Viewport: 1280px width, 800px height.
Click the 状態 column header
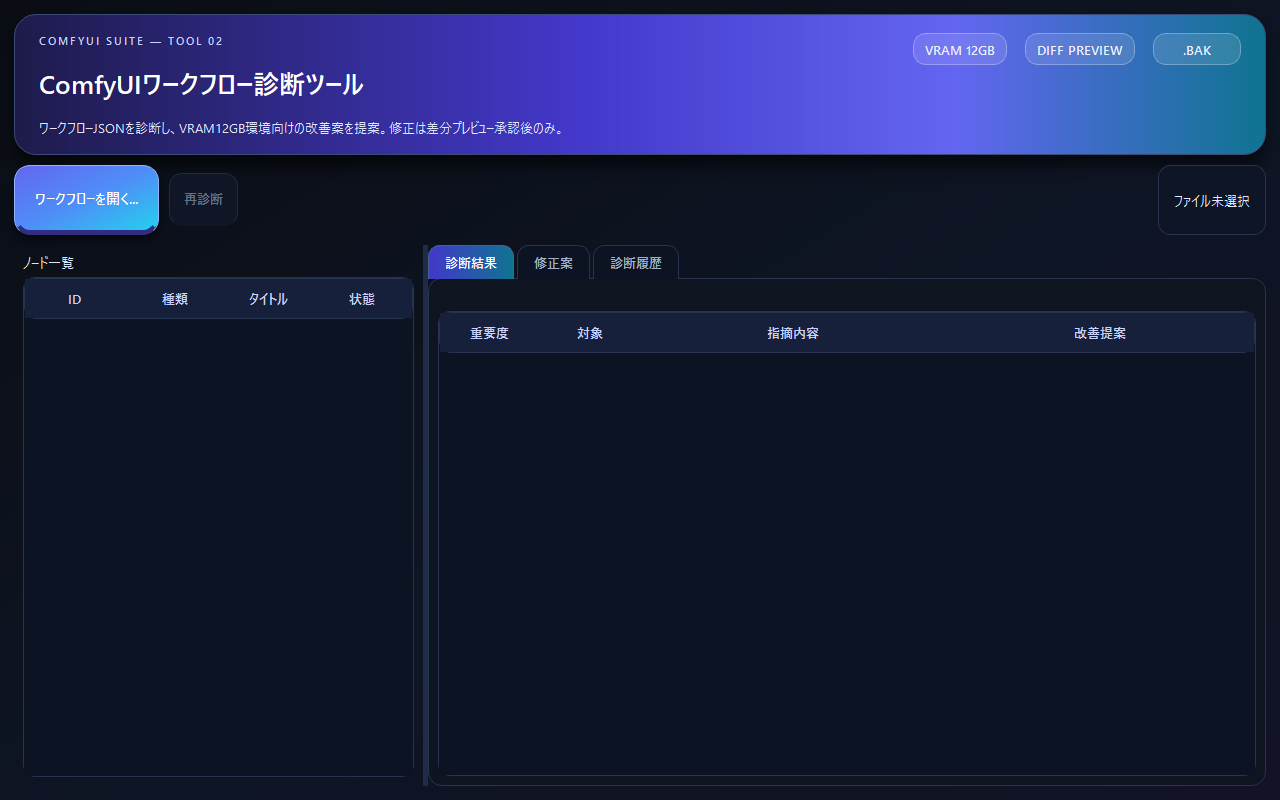362,299
